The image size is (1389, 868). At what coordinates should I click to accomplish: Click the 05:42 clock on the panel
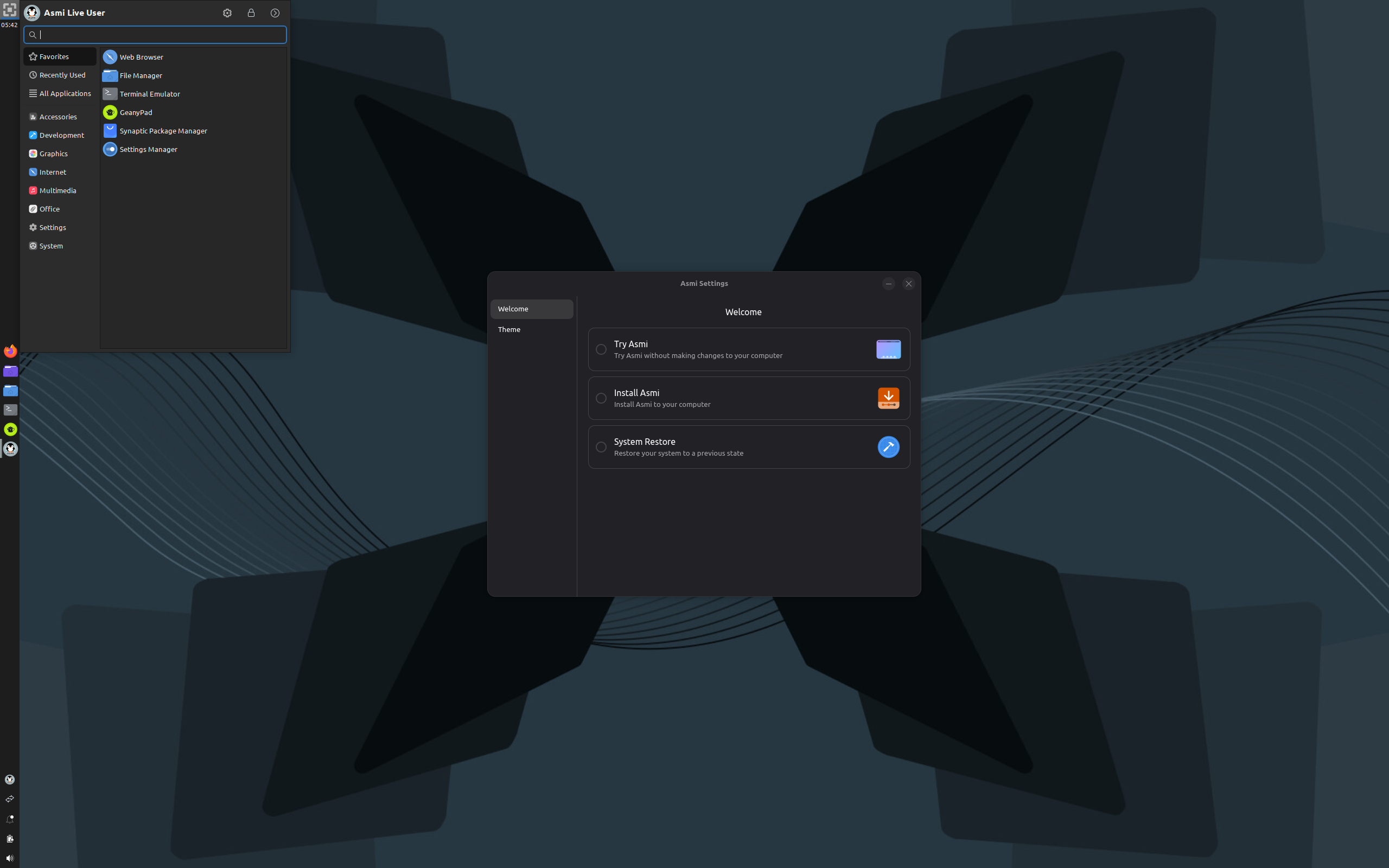(9, 25)
